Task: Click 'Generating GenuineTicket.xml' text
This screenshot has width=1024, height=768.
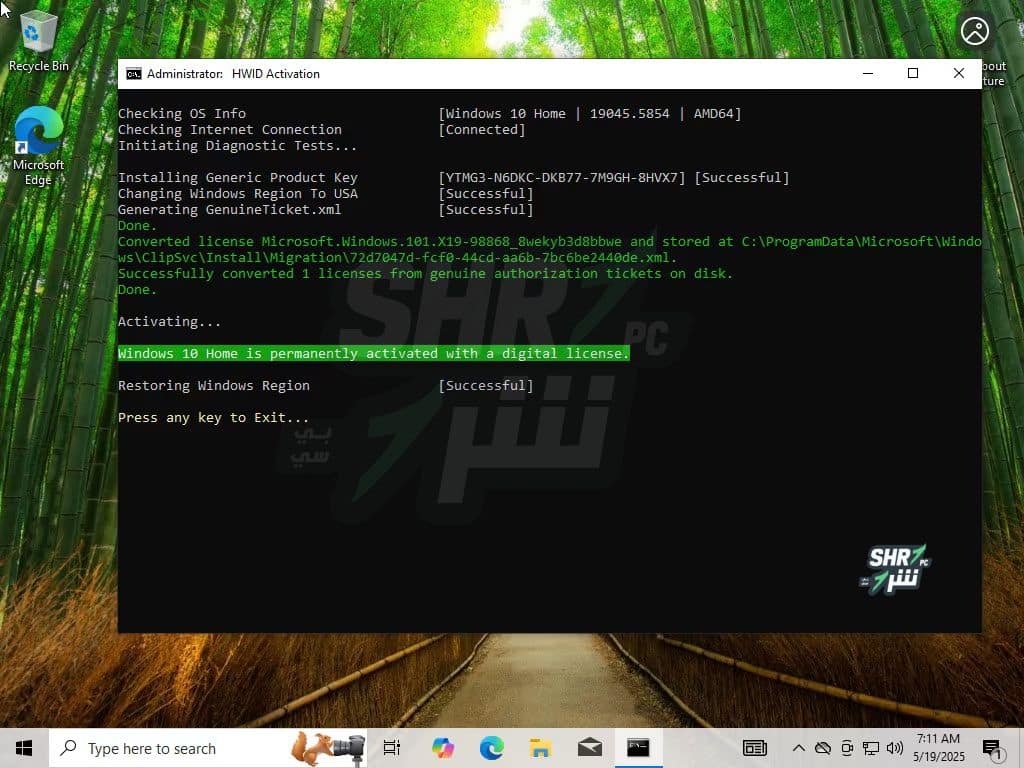Action: 229,210
